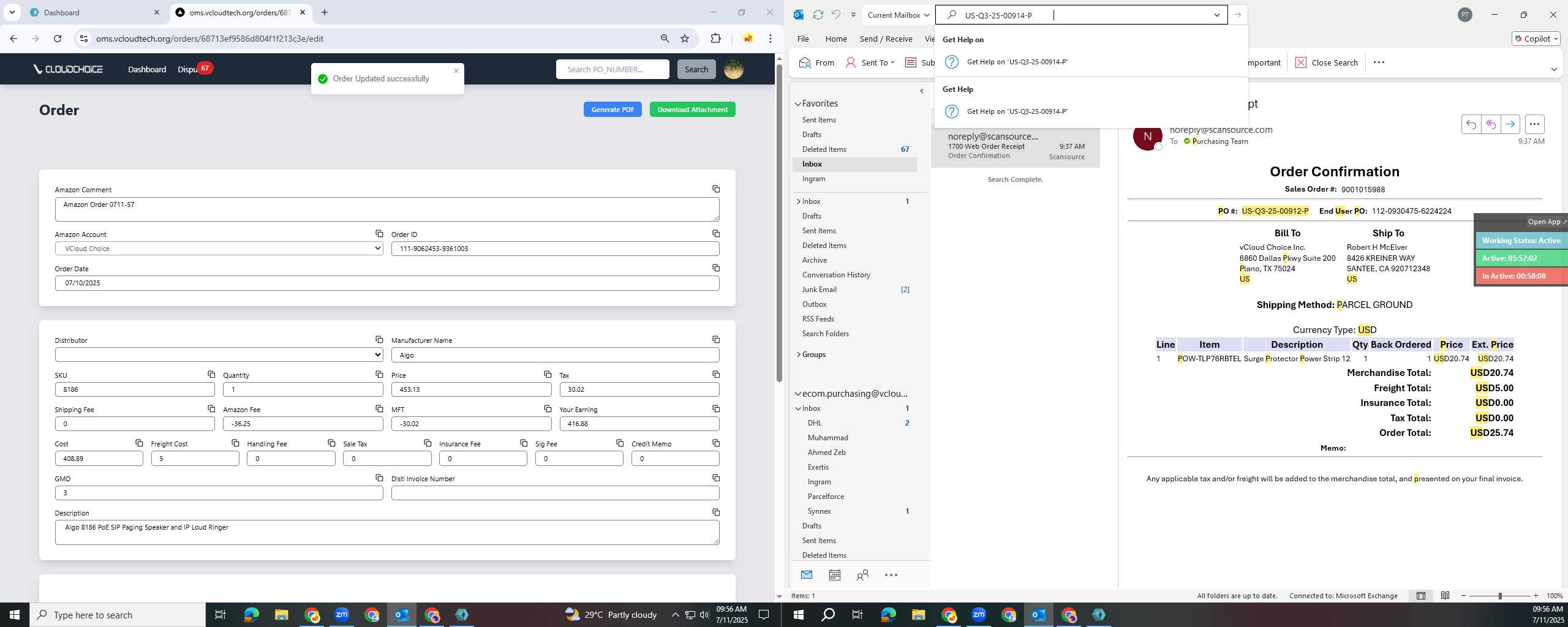Collapse the Outlook folder pane
The height and width of the screenshot is (627, 1568).
[921, 91]
